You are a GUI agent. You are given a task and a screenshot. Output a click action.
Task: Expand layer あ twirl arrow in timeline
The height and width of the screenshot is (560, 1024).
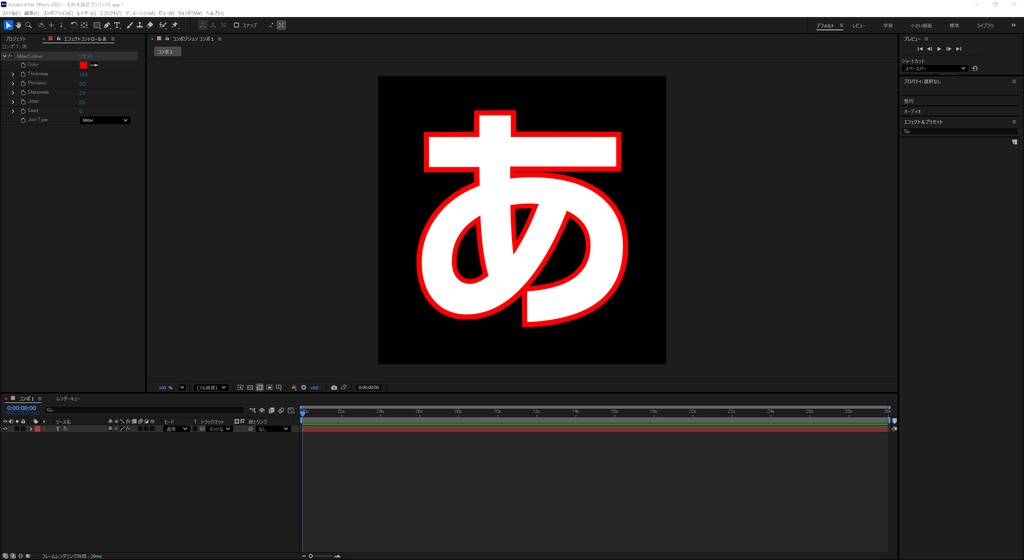coord(31,429)
